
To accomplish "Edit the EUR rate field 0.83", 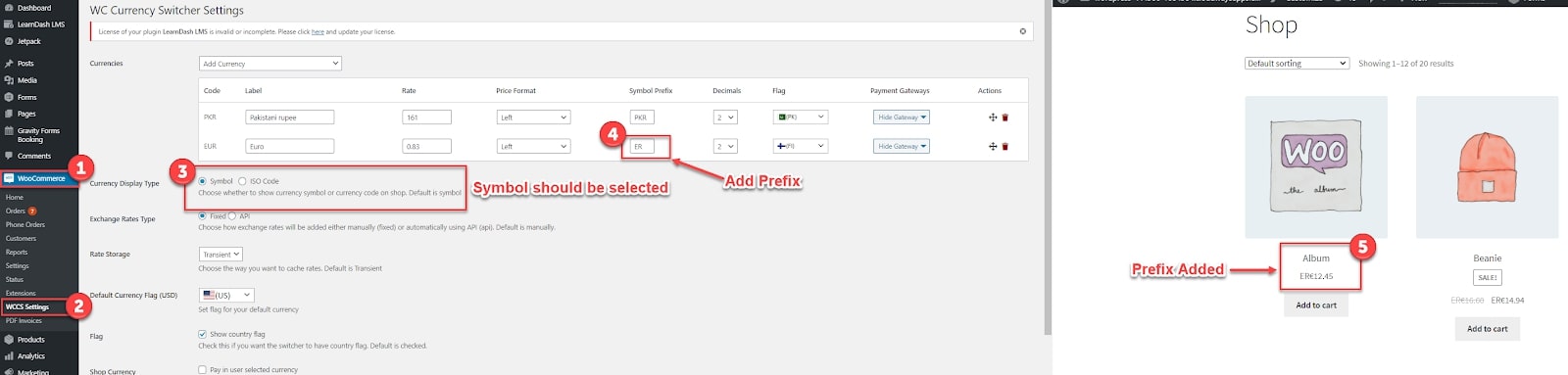I will (427, 147).
